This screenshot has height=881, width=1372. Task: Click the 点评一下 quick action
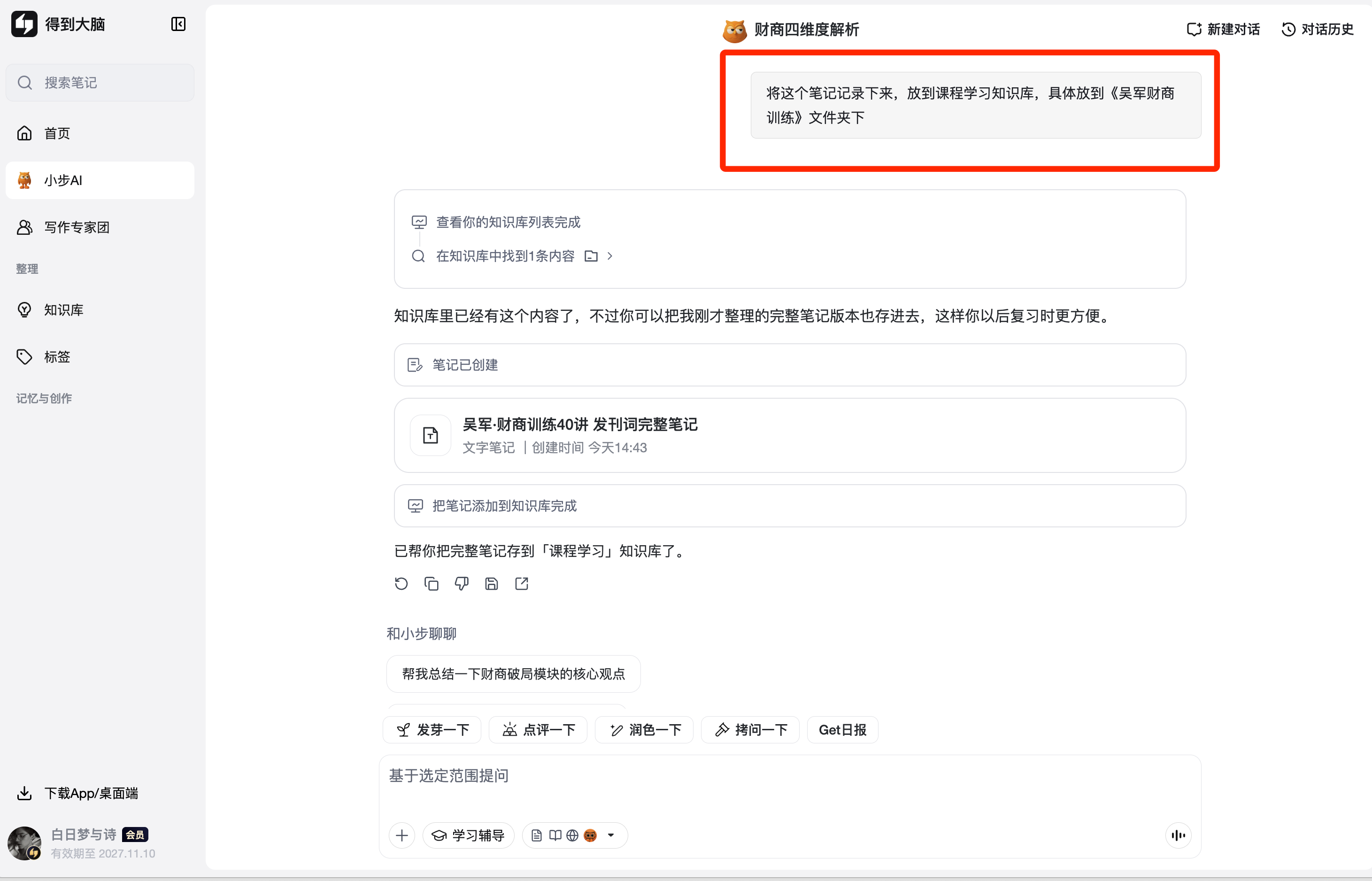pos(538,730)
